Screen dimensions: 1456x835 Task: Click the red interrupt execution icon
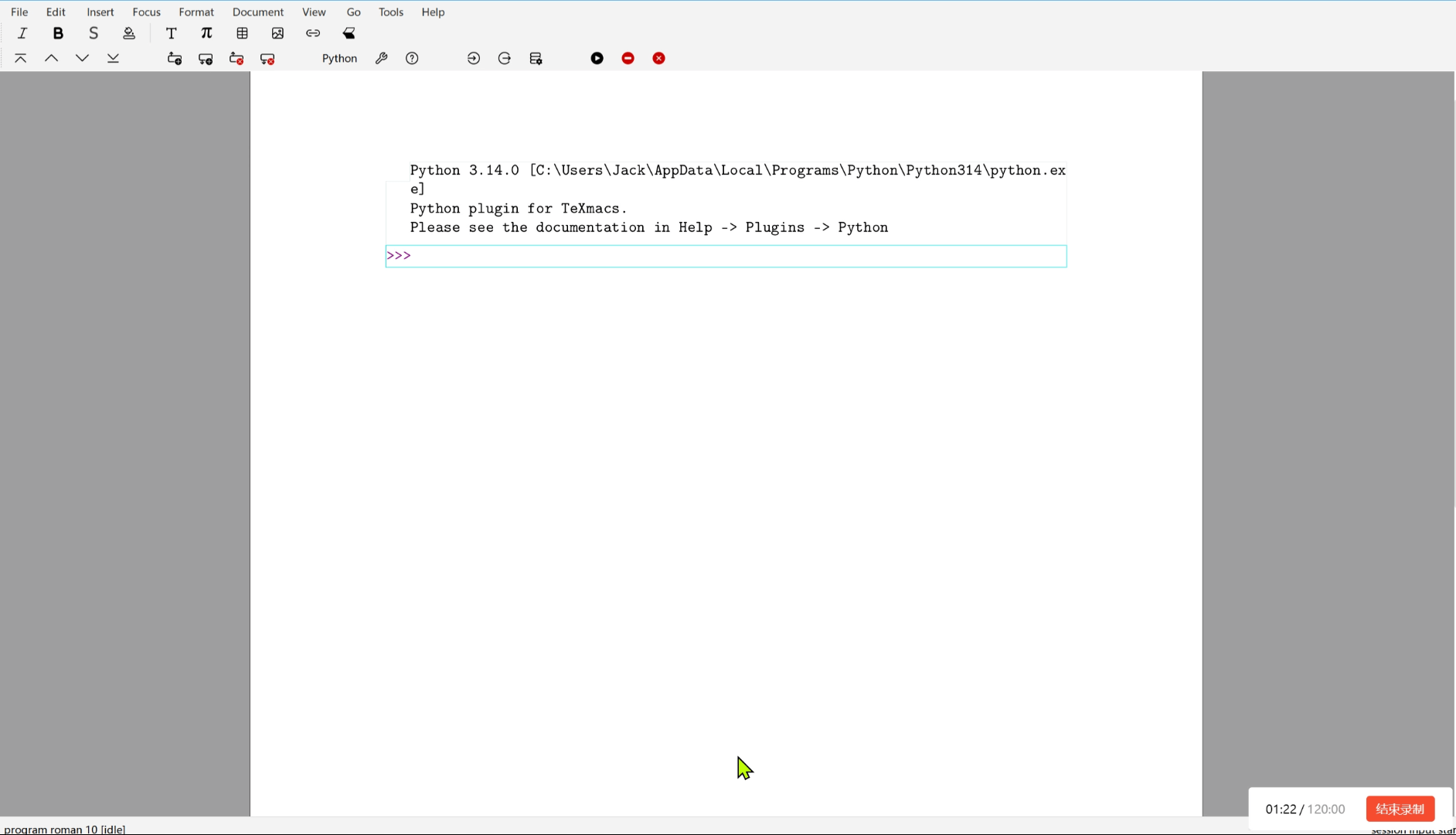coord(628,59)
